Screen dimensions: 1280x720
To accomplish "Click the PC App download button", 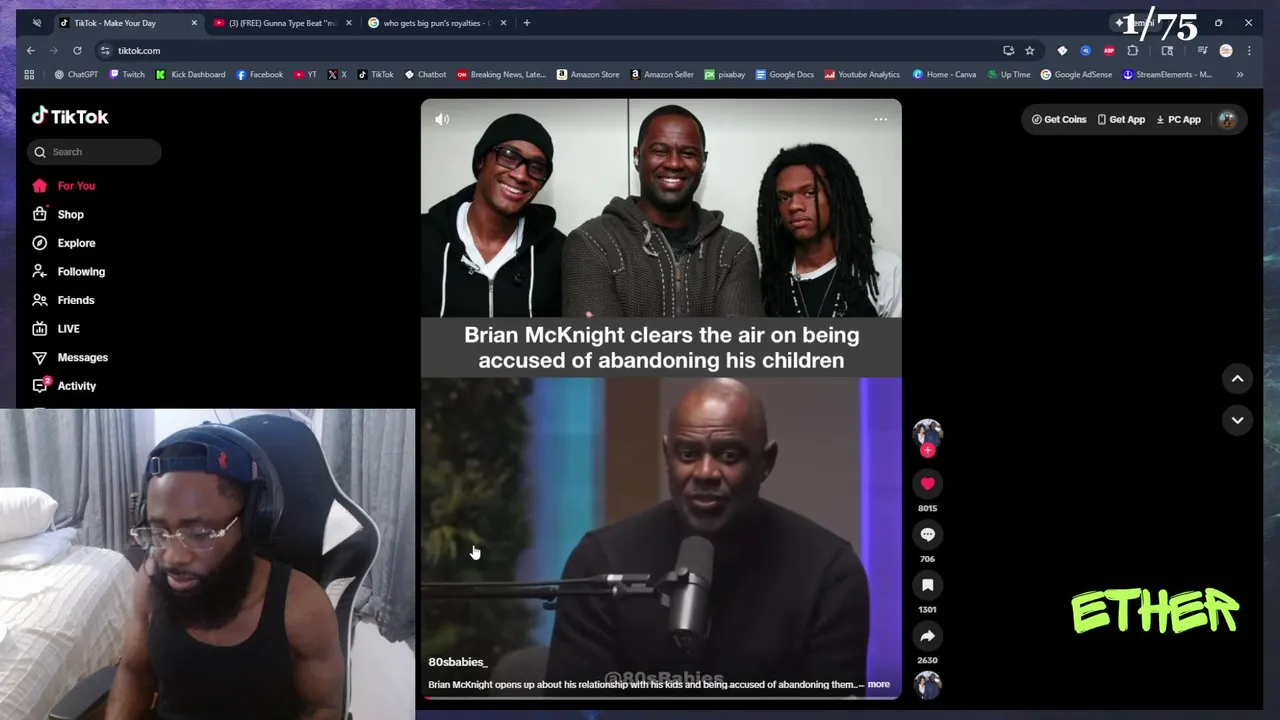I will click(x=1178, y=120).
